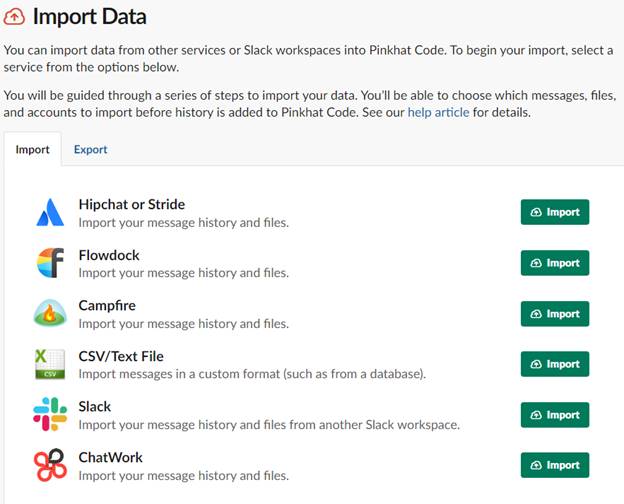
Task: Click the Slack logo icon
Action: tap(50, 414)
